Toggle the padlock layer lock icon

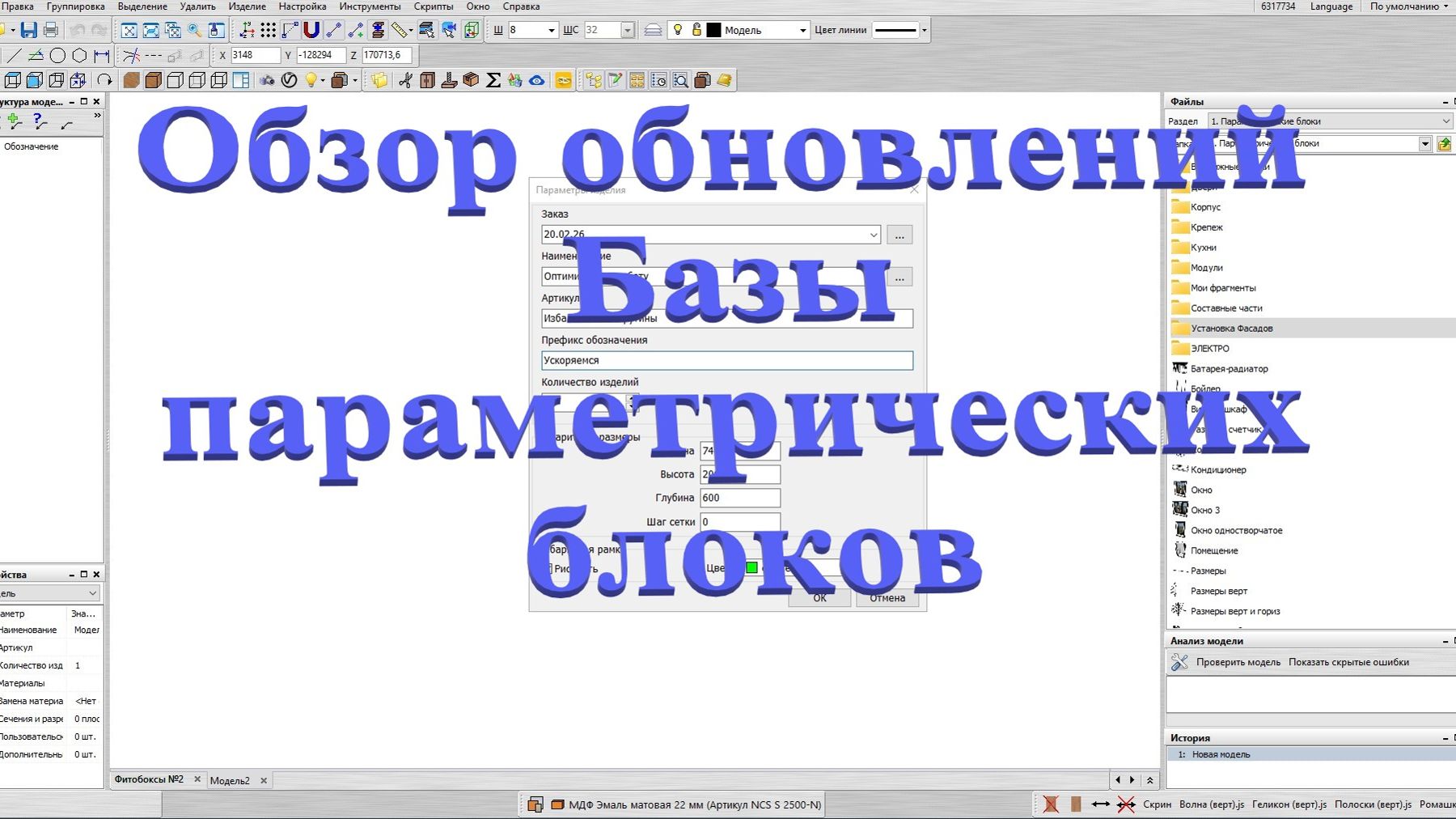[x=696, y=31]
